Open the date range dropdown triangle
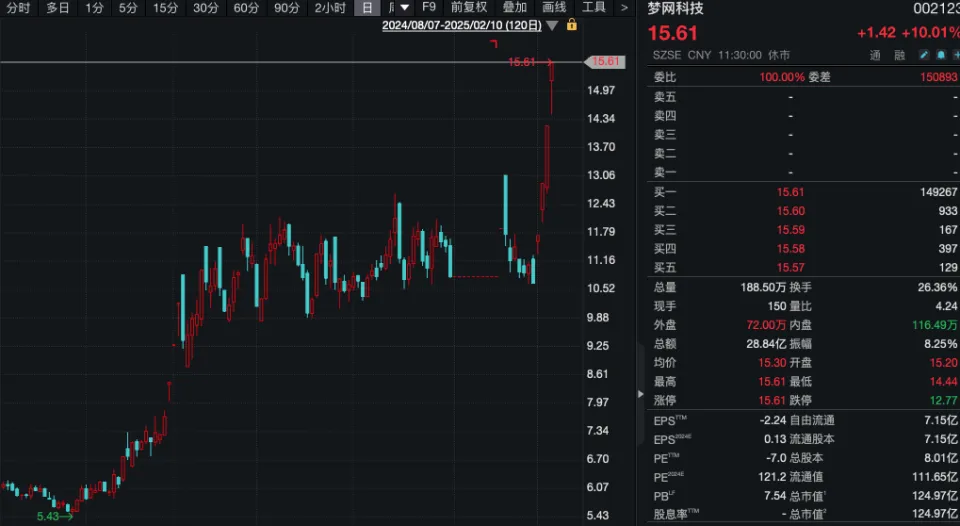Screen dimensions: 960x526 tap(552, 26)
